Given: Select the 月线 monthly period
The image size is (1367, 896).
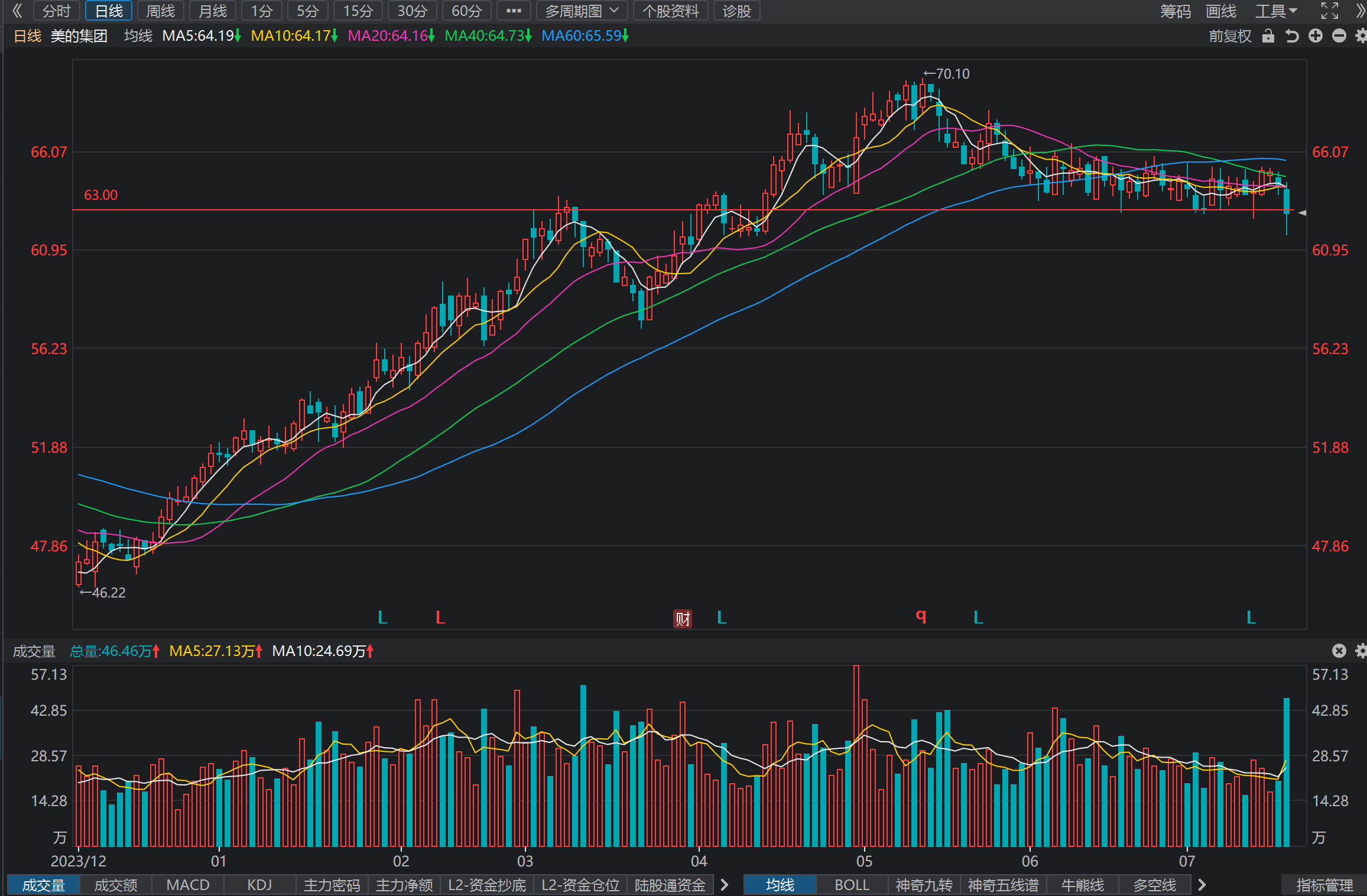Looking at the screenshot, I should (213, 11).
